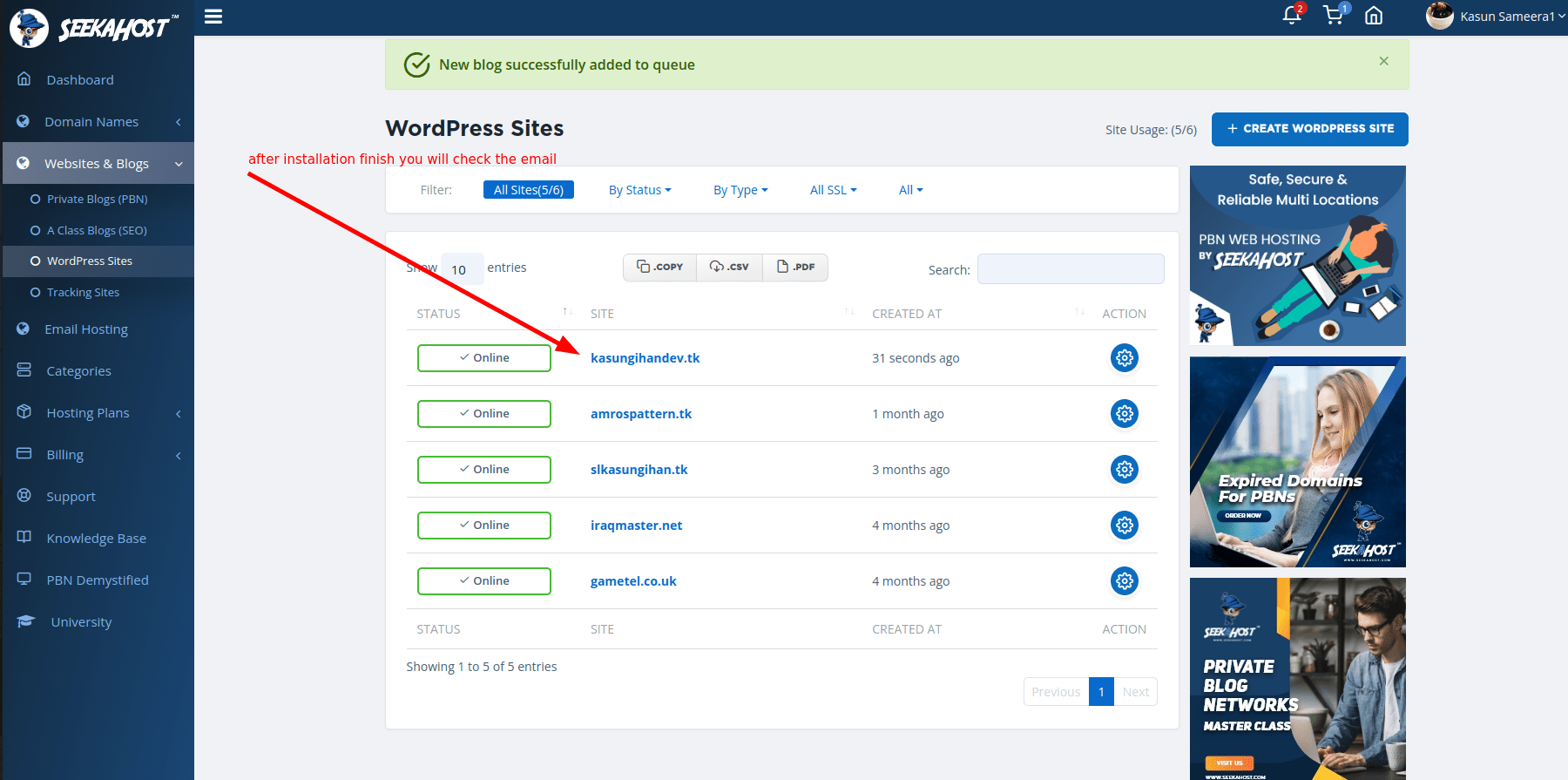1568x780 pixels.
Task: Export table as .CSV
Action: 729,267
